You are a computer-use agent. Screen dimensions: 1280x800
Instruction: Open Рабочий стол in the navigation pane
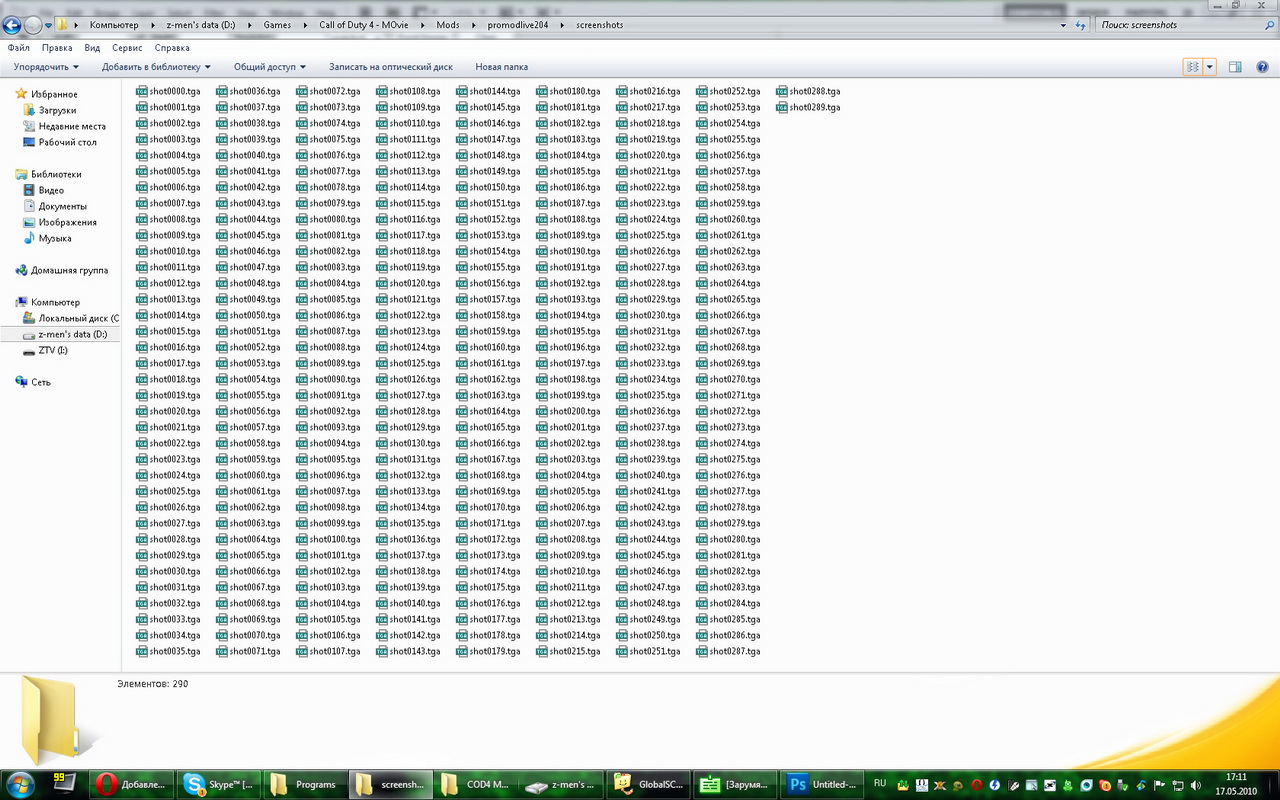click(x=67, y=142)
